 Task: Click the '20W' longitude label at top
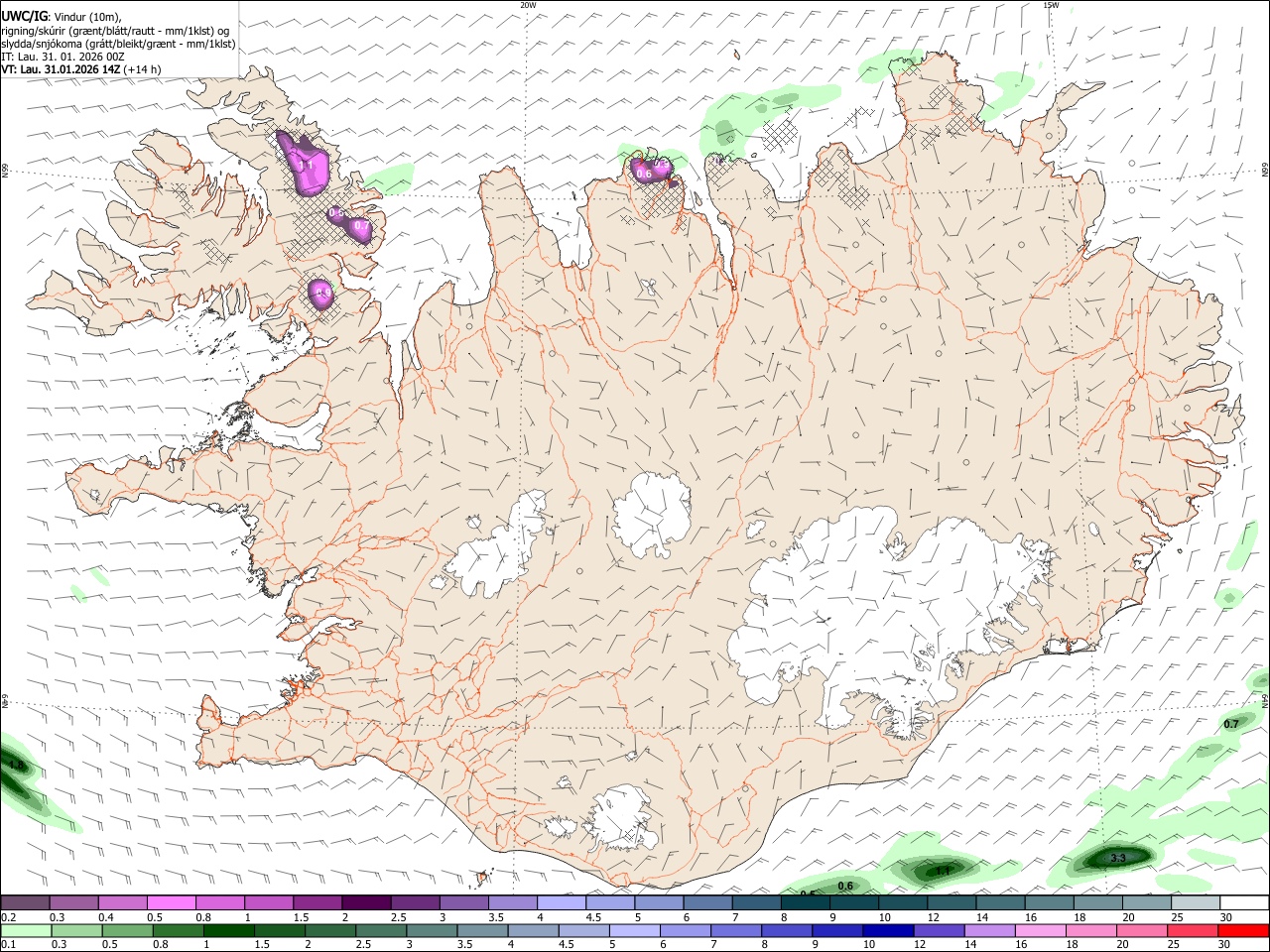tap(528, 5)
